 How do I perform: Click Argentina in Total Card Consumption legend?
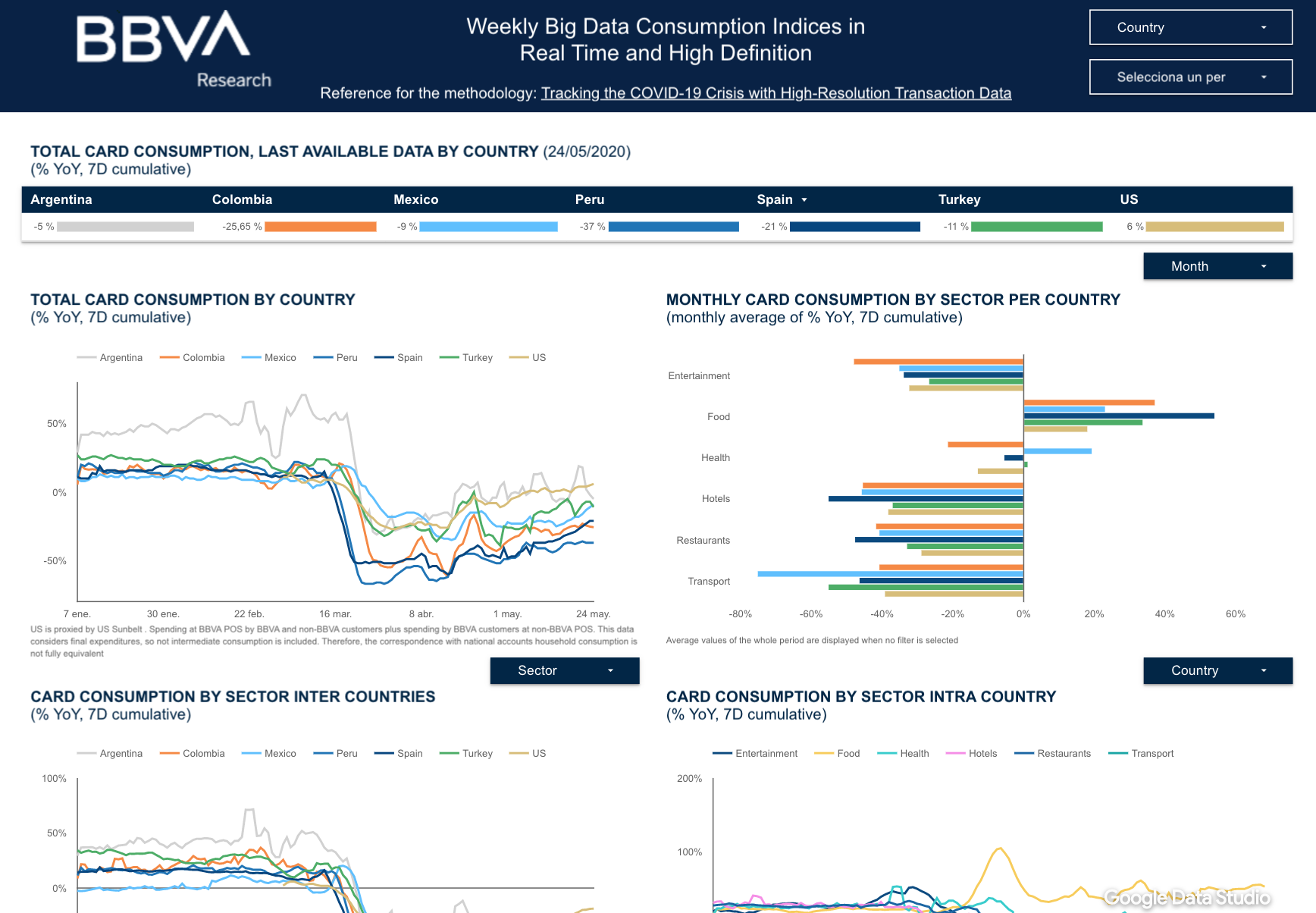(x=110, y=357)
